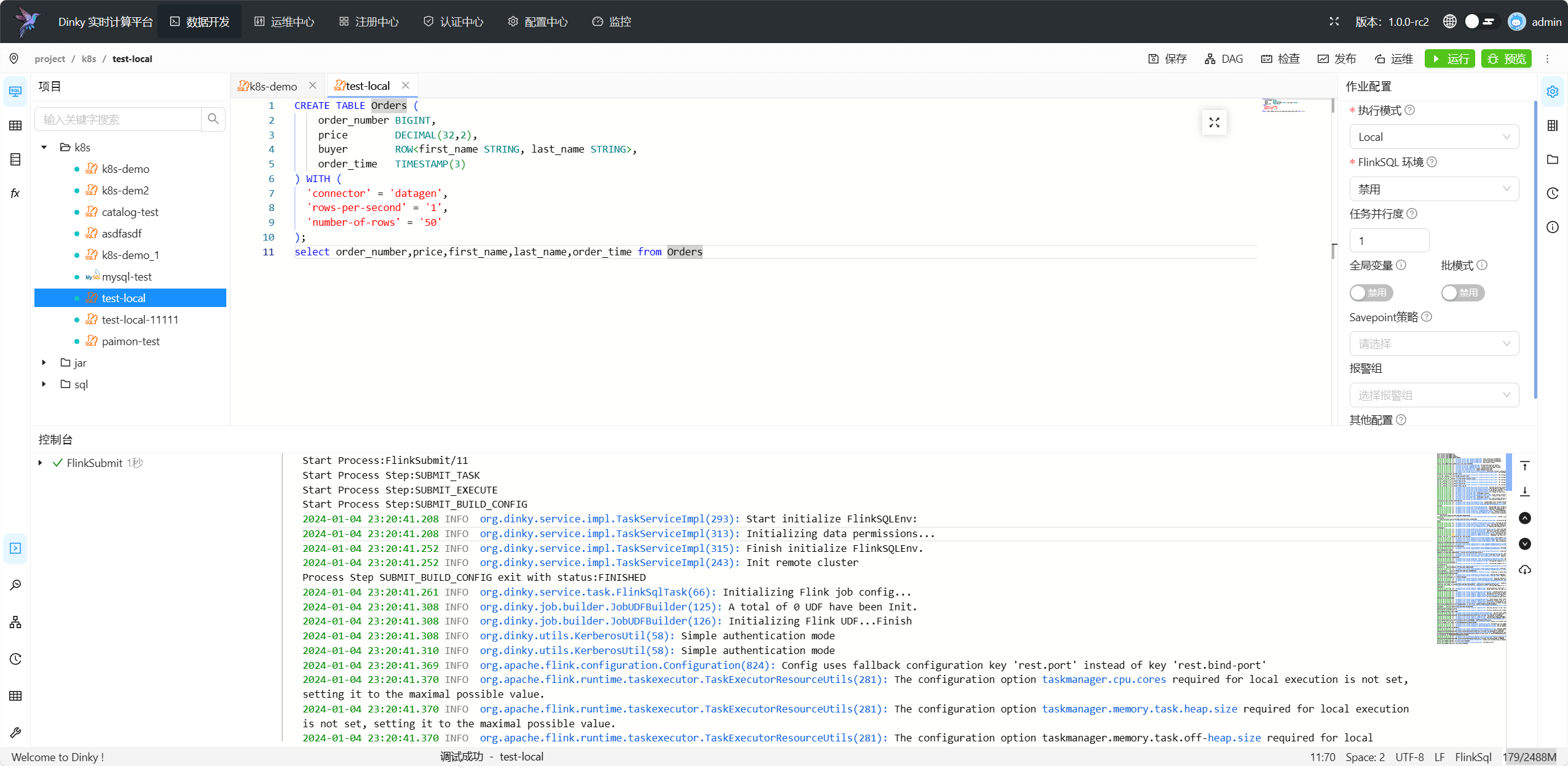Open the Savepoint策略 dropdown
The image size is (1568, 766).
coord(1434,343)
